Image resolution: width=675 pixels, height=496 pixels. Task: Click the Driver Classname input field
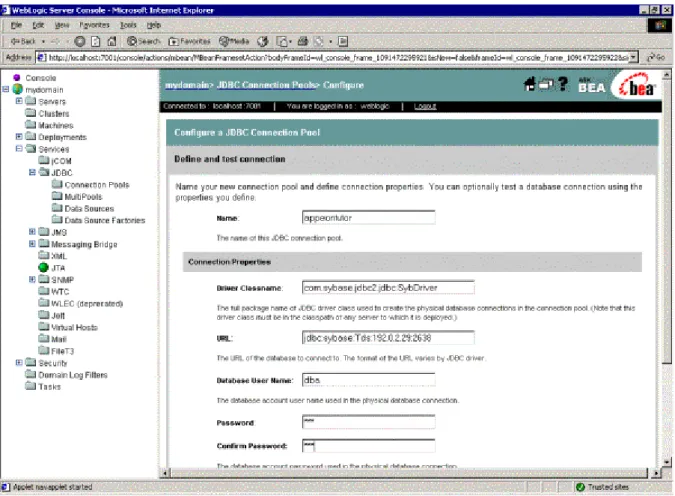pos(388,287)
